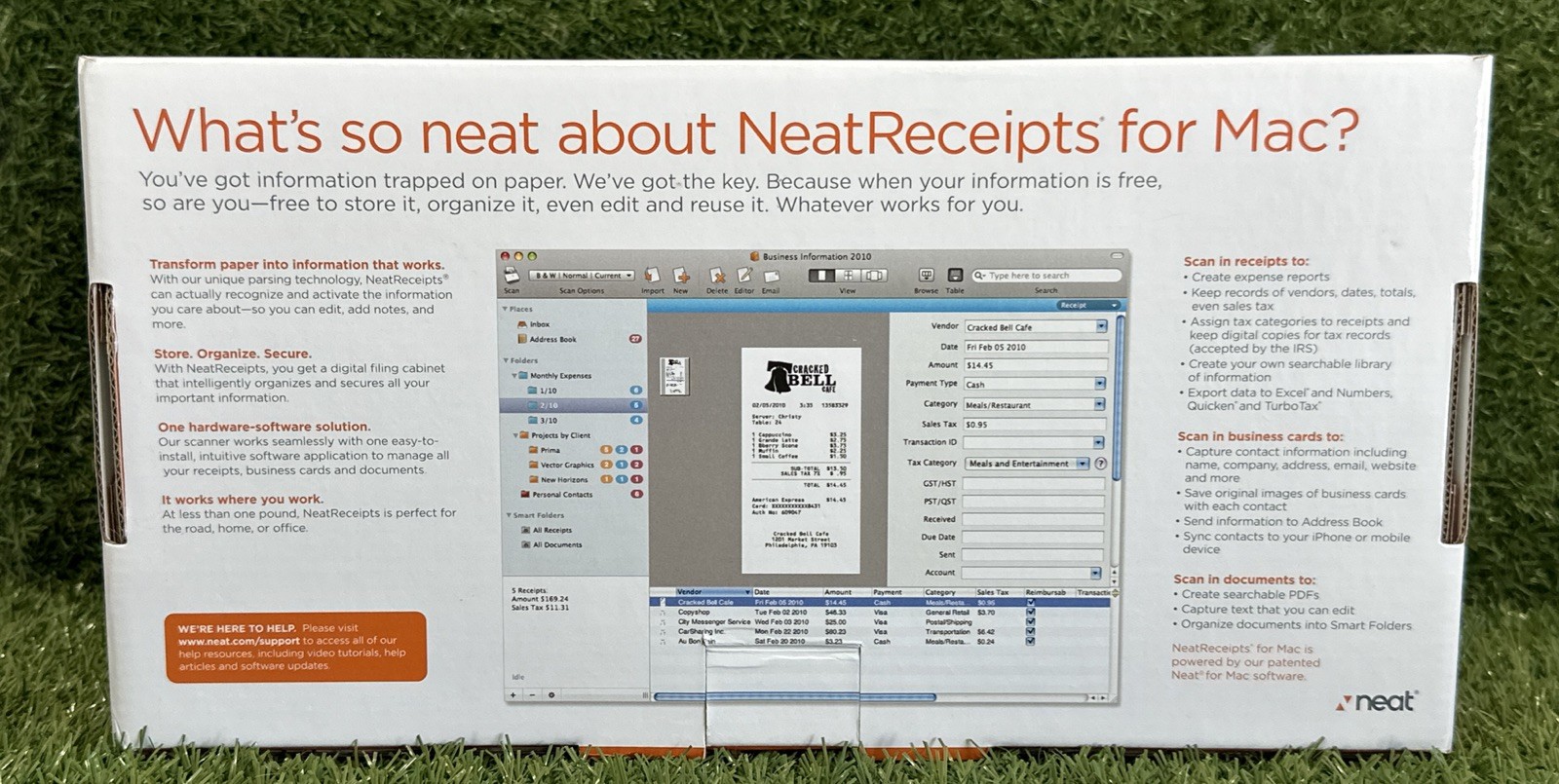Sort the table by Amount column
The height and width of the screenshot is (784, 1559).
click(847, 592)
